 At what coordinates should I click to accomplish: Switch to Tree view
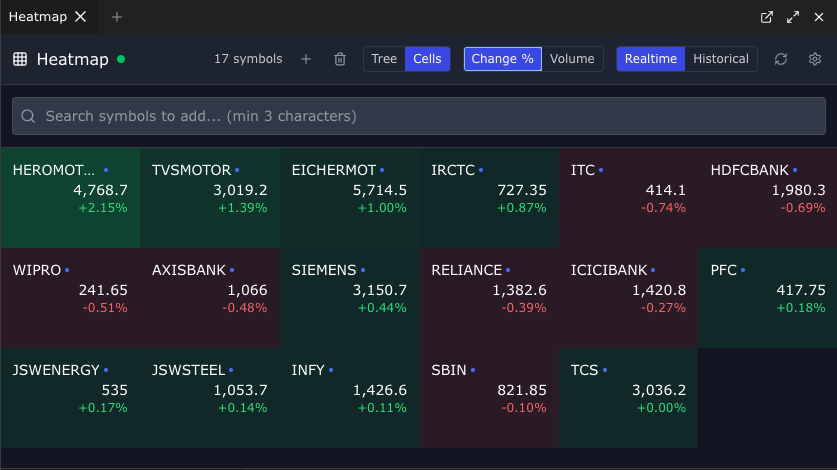click(384, 59)
